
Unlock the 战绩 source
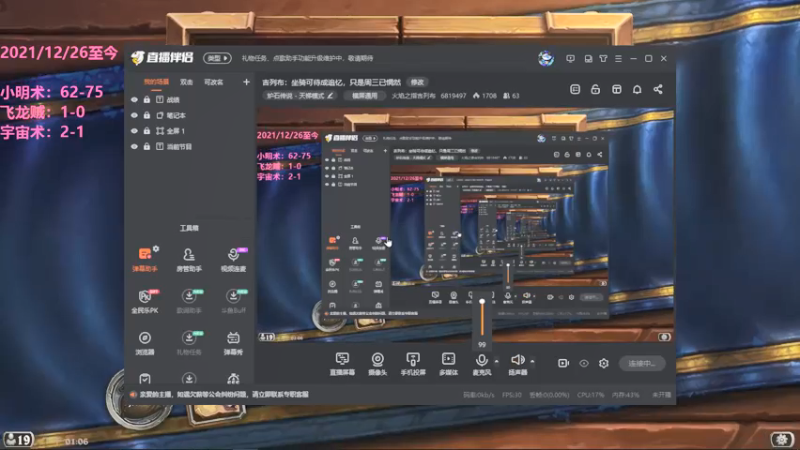coord(147,99)
